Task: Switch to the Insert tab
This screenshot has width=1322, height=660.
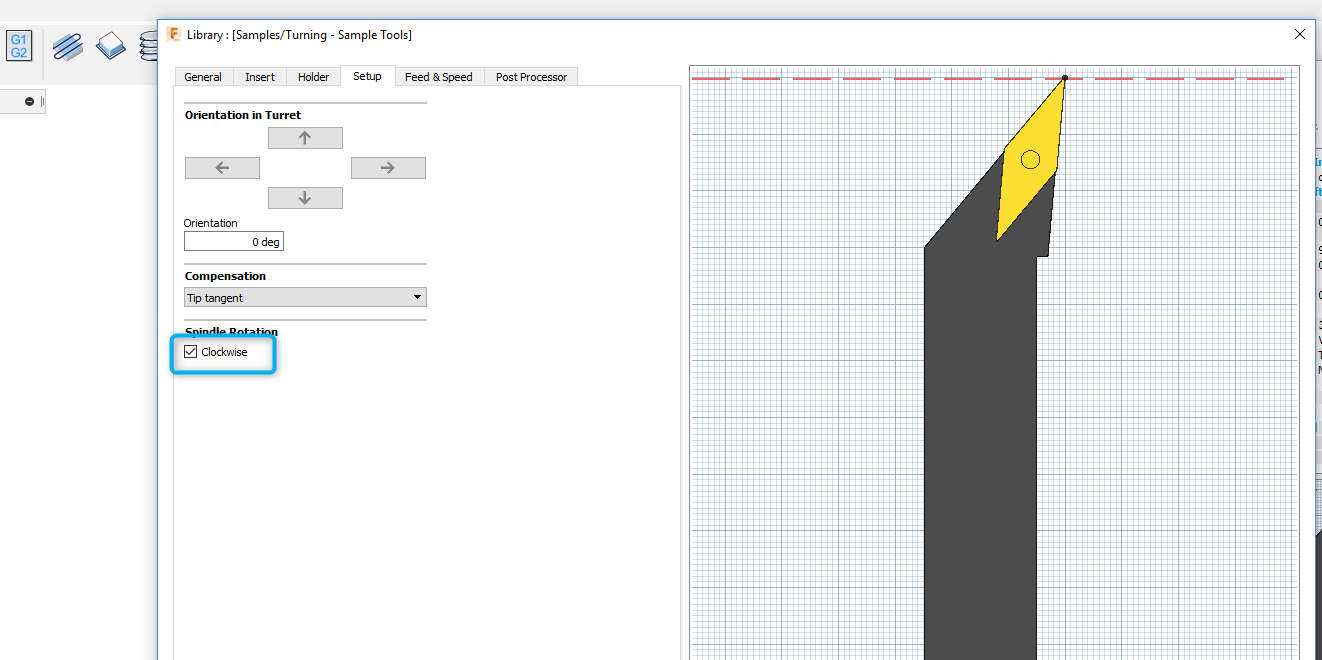Action: tap(259, 76)
